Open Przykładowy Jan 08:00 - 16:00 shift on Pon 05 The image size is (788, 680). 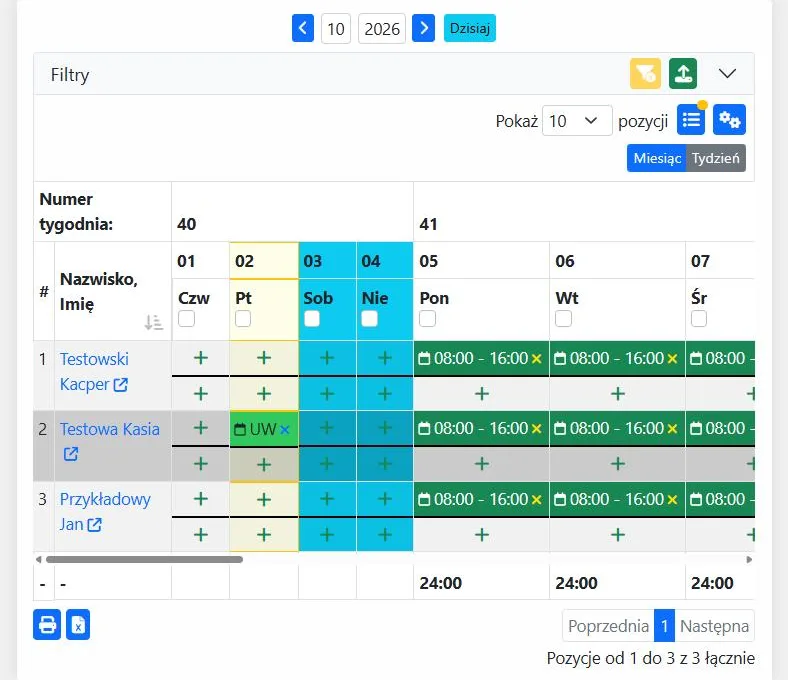tap(474, 499)
